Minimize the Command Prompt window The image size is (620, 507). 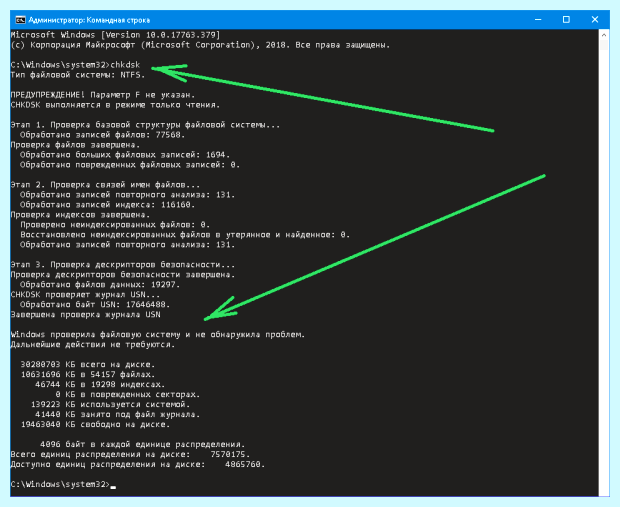(538, 19)
